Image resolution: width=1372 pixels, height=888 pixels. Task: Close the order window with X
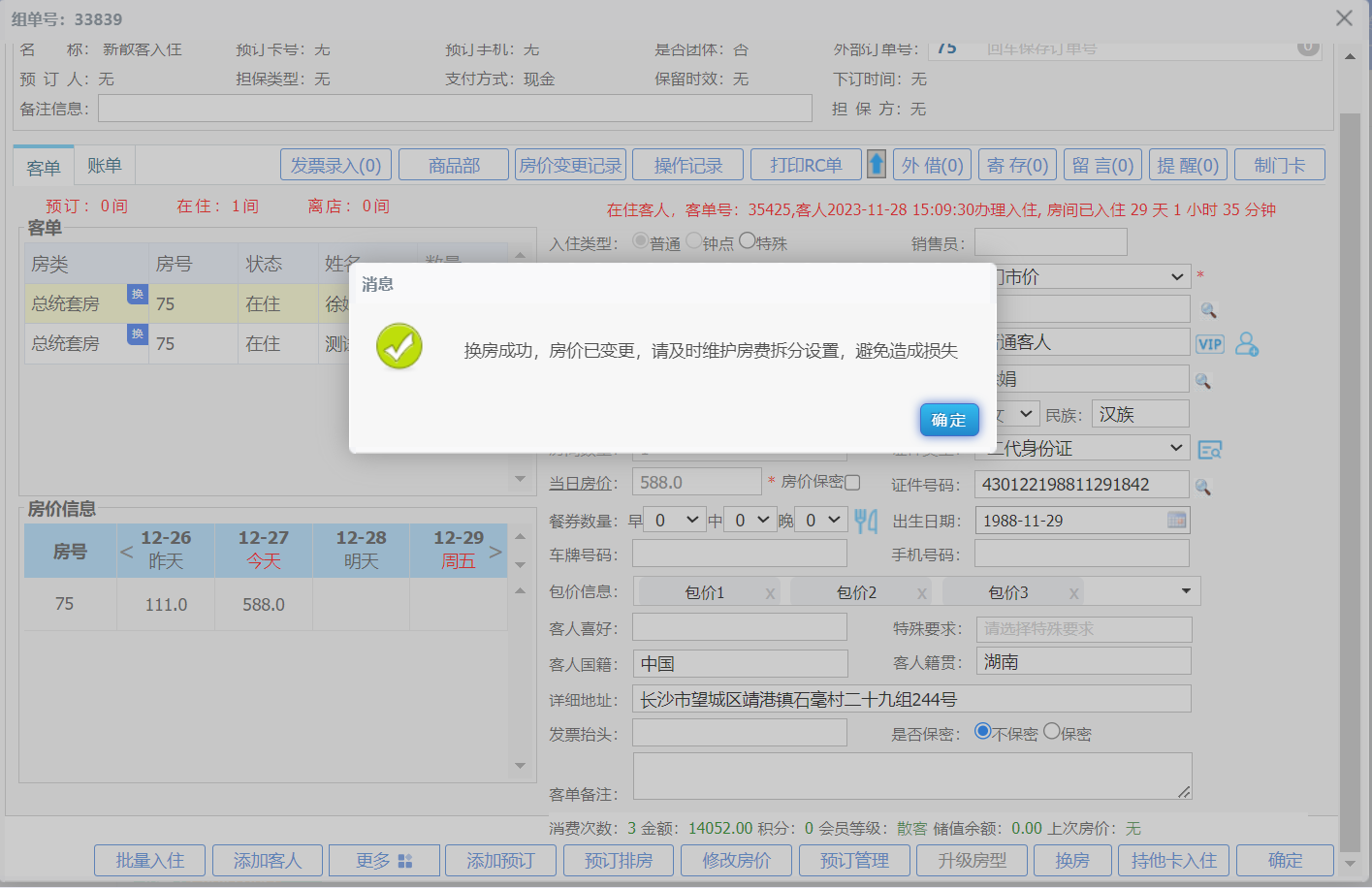coord(1344,18)
